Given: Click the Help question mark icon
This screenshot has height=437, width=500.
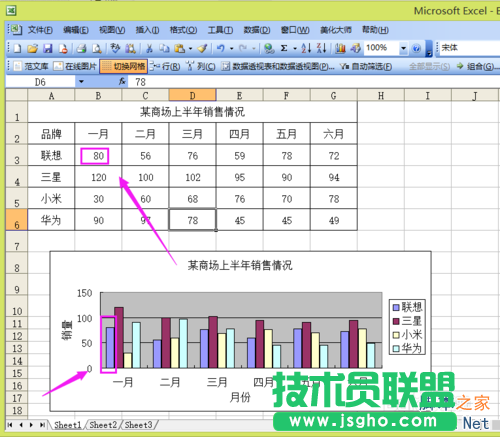Looking at the screenshot, I should tap(416, 49).
